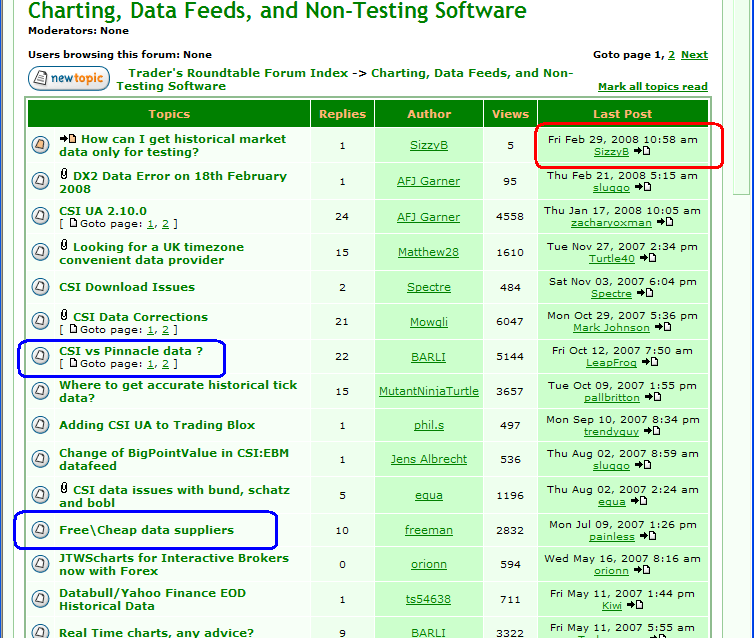Open MutantNinjaTurtle author profile

(x=428, y=391)
